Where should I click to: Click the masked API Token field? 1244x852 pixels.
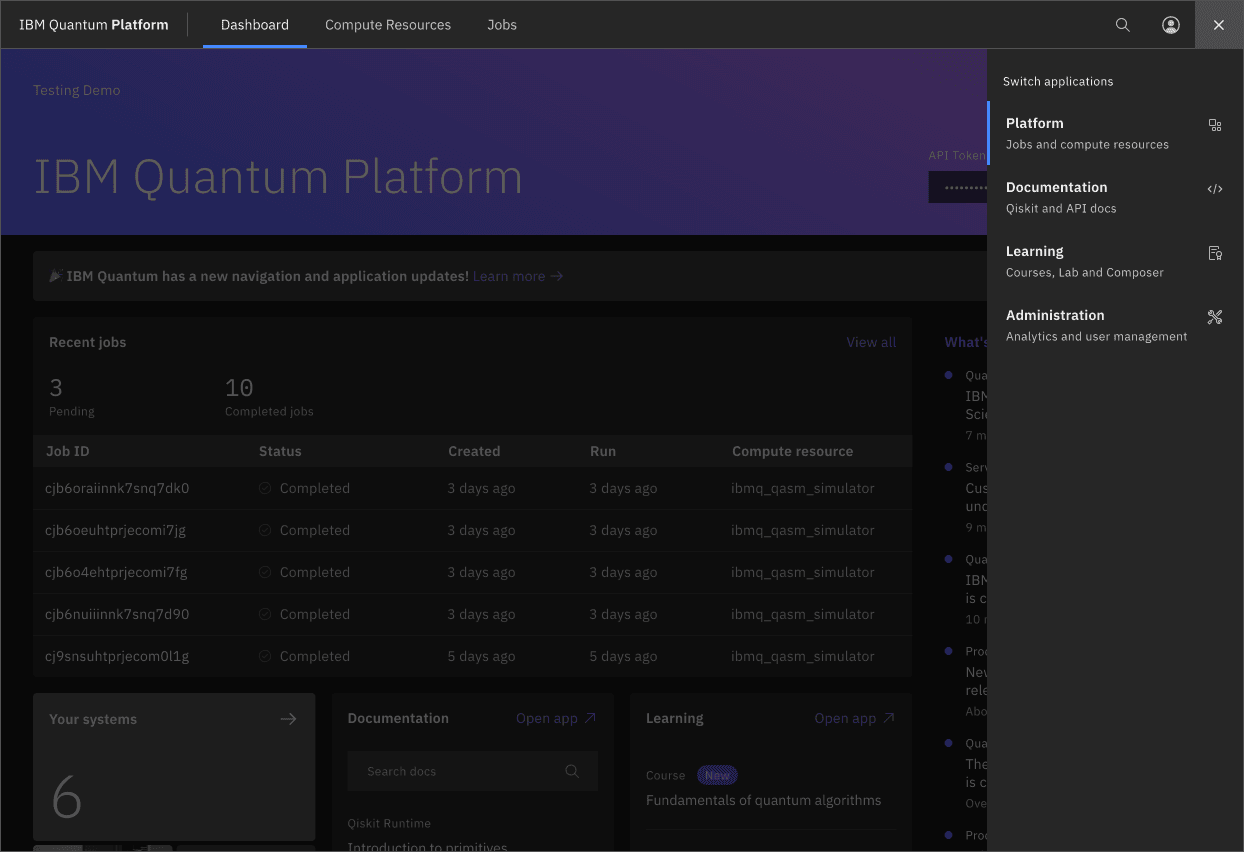pos(958,187)
